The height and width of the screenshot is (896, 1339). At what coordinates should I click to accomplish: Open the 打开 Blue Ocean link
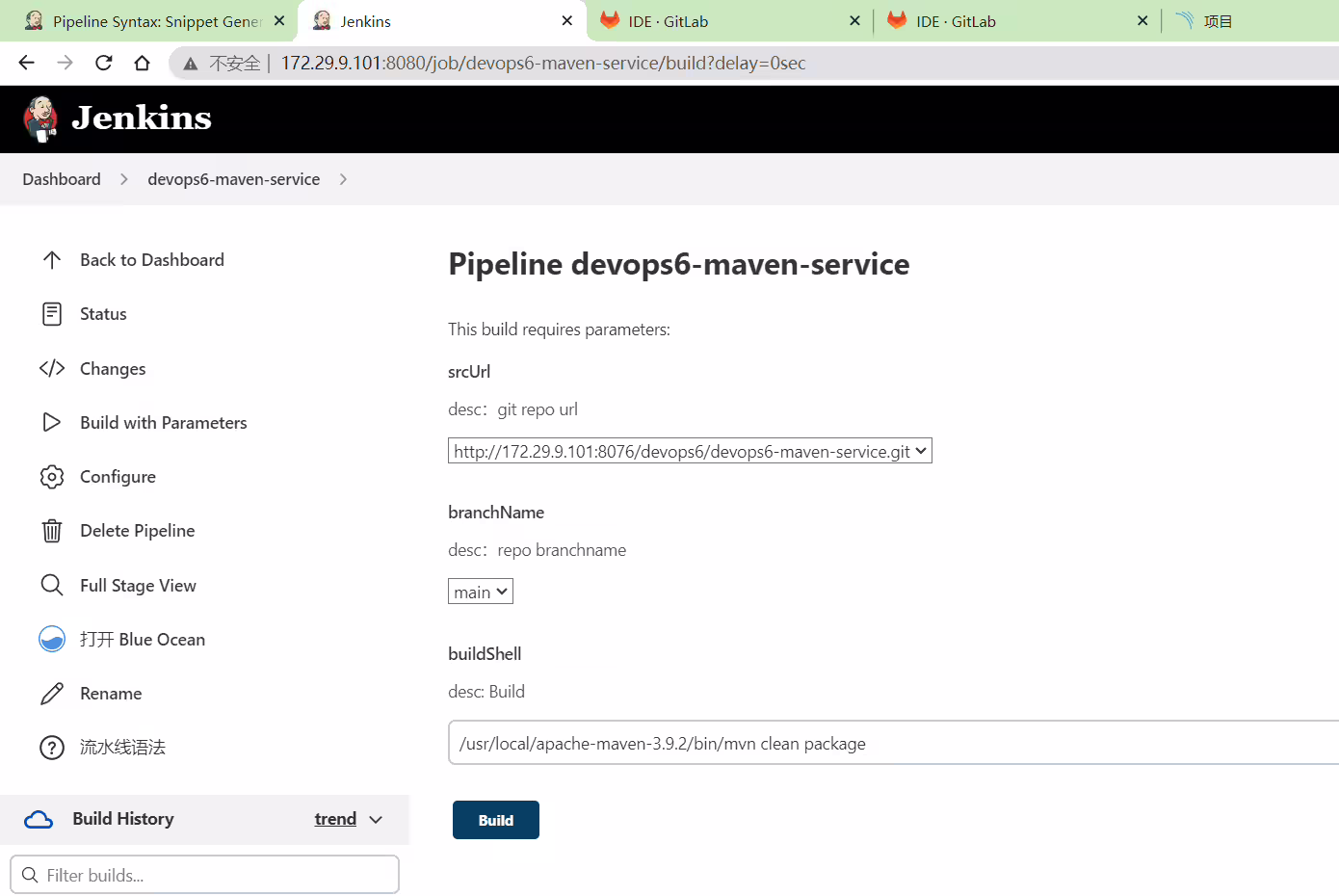click(143, 640)
